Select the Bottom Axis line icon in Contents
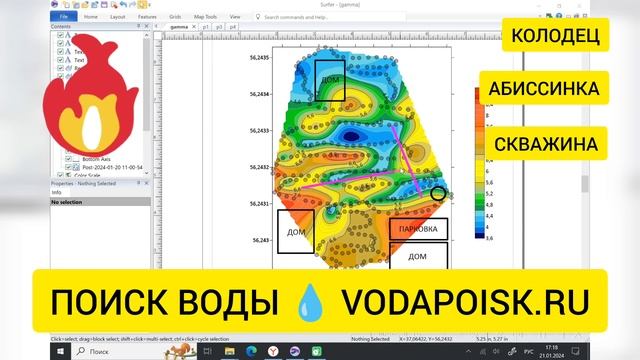Image resolution: width=640 pixels, height=360 pixels. pos(76,159)
